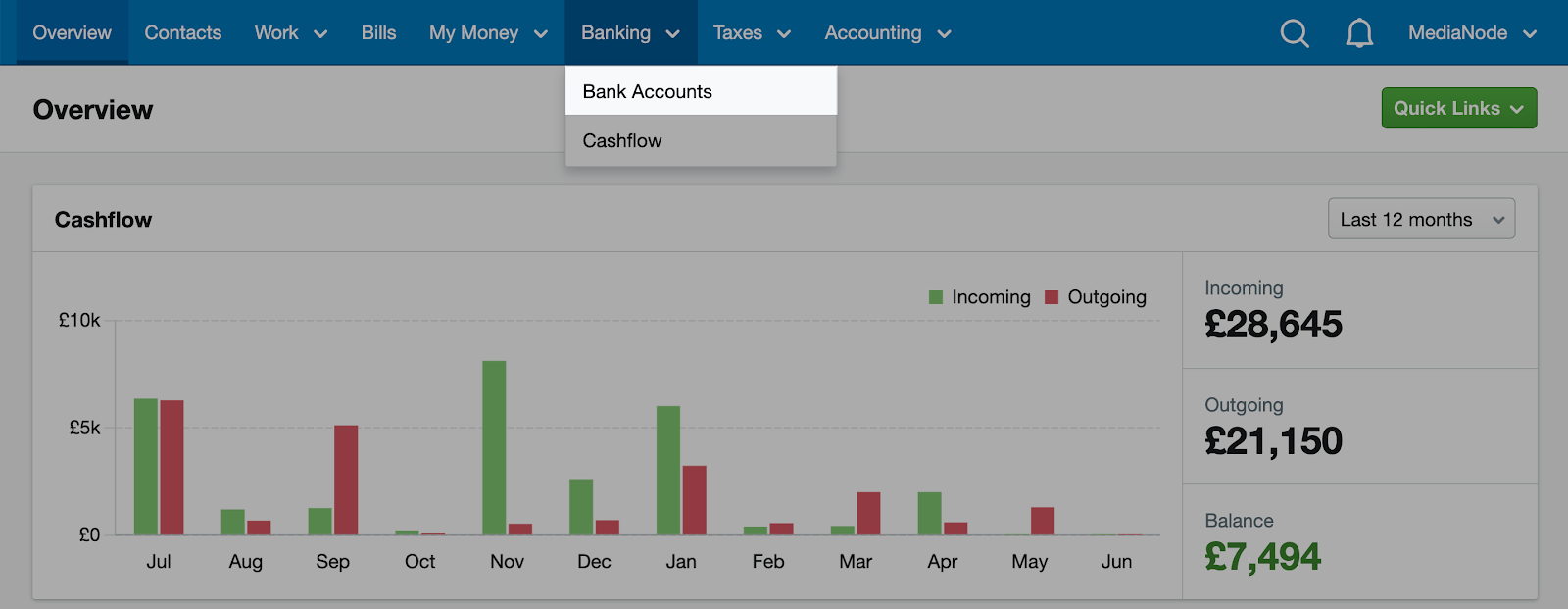Image resolution: width=1568 pixels, height=609 pixels.
Task: Select the January incoming green bar
Action: pyautogui.click(x=668, y=470)
